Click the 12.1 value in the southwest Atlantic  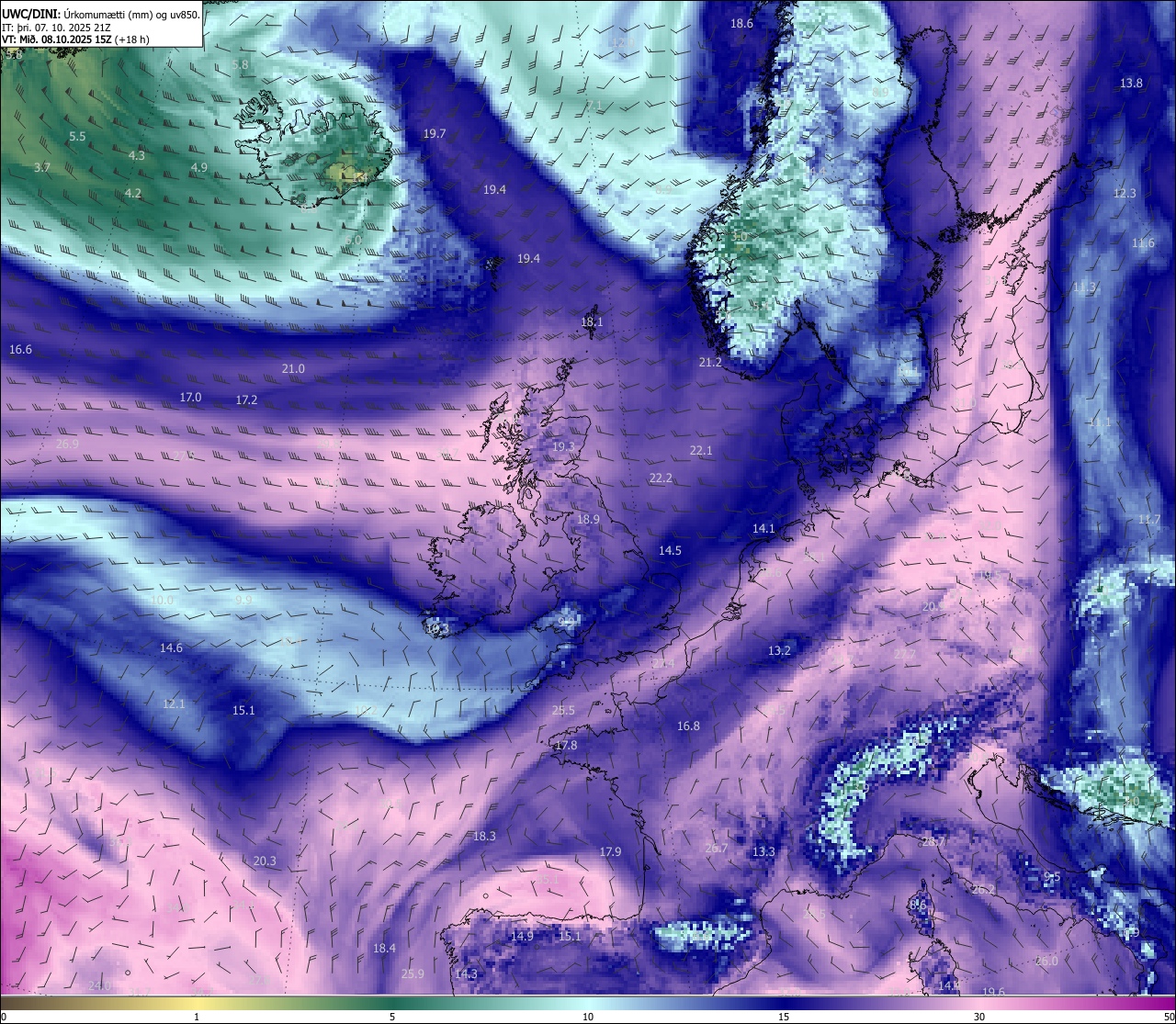point(174,704)
